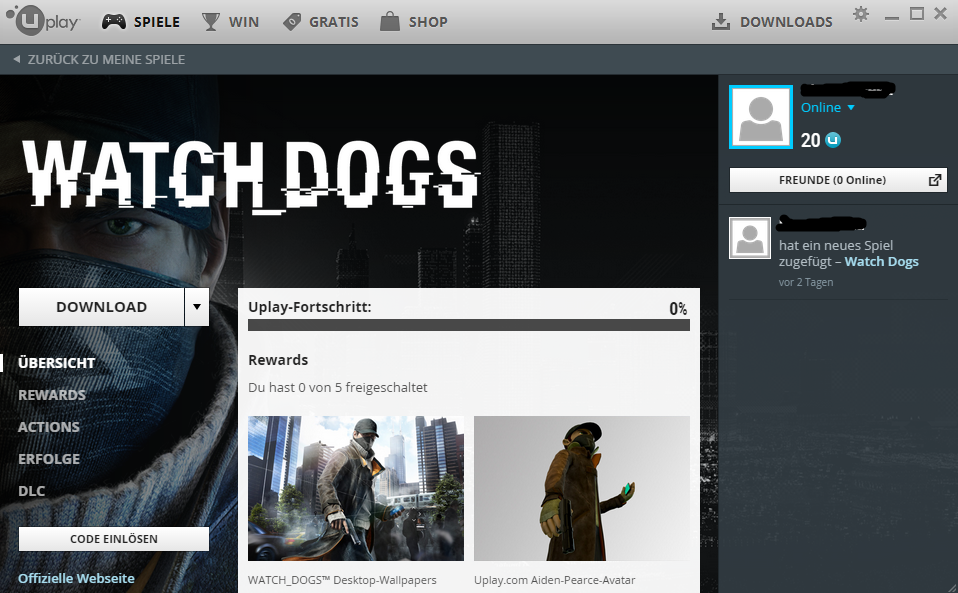Close the Uplay window

940,13
